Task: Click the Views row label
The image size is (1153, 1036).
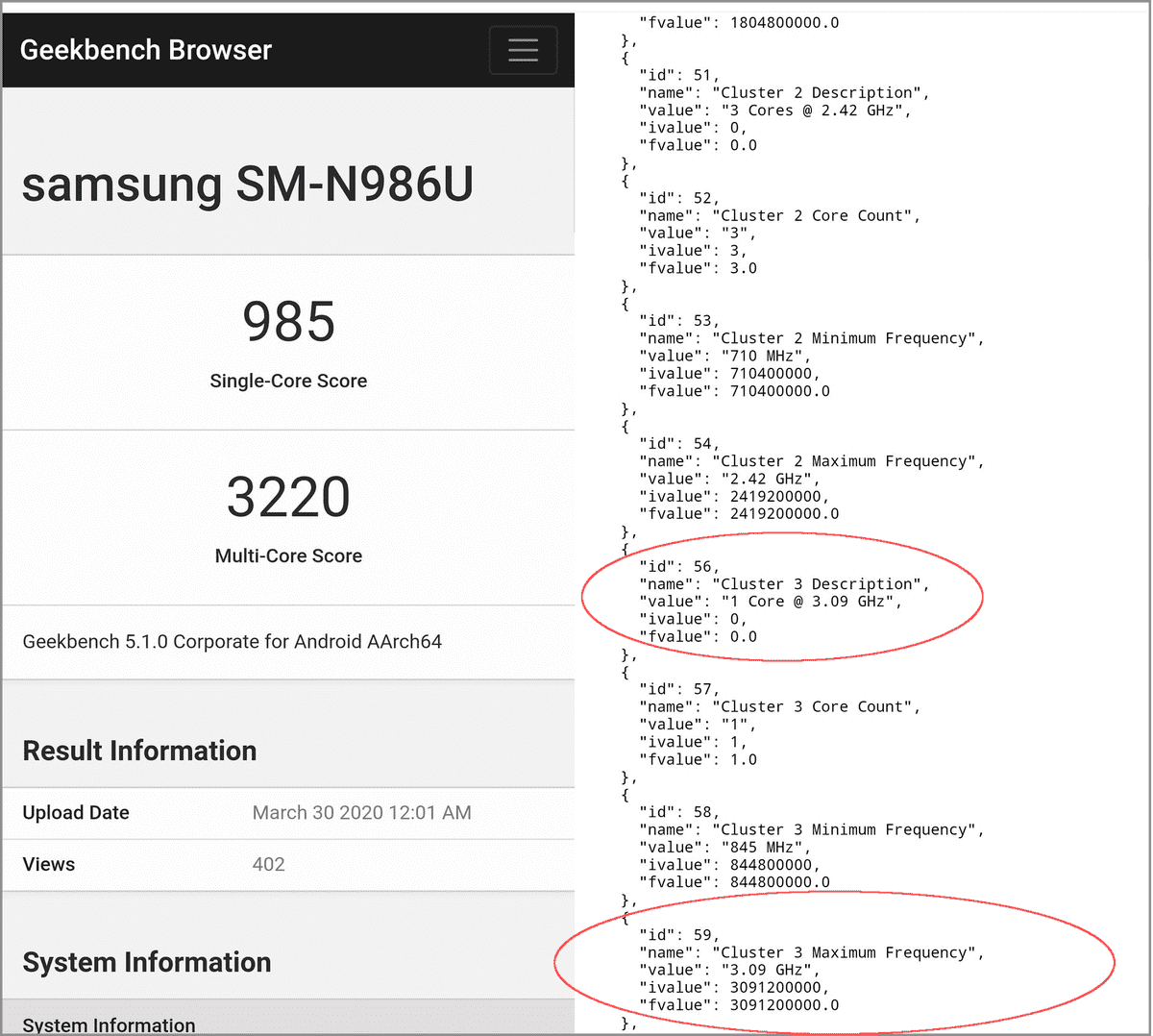Action: (x=49, y=864)
